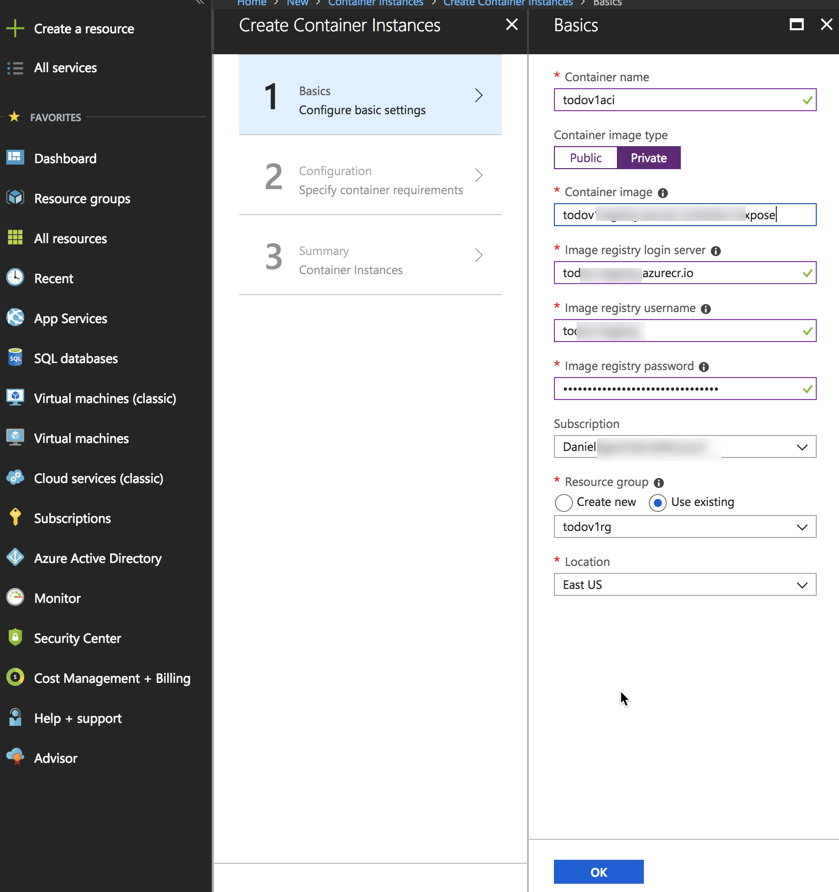Open step 2 Configuration
839x892 pixels.
tap(370, 175)
